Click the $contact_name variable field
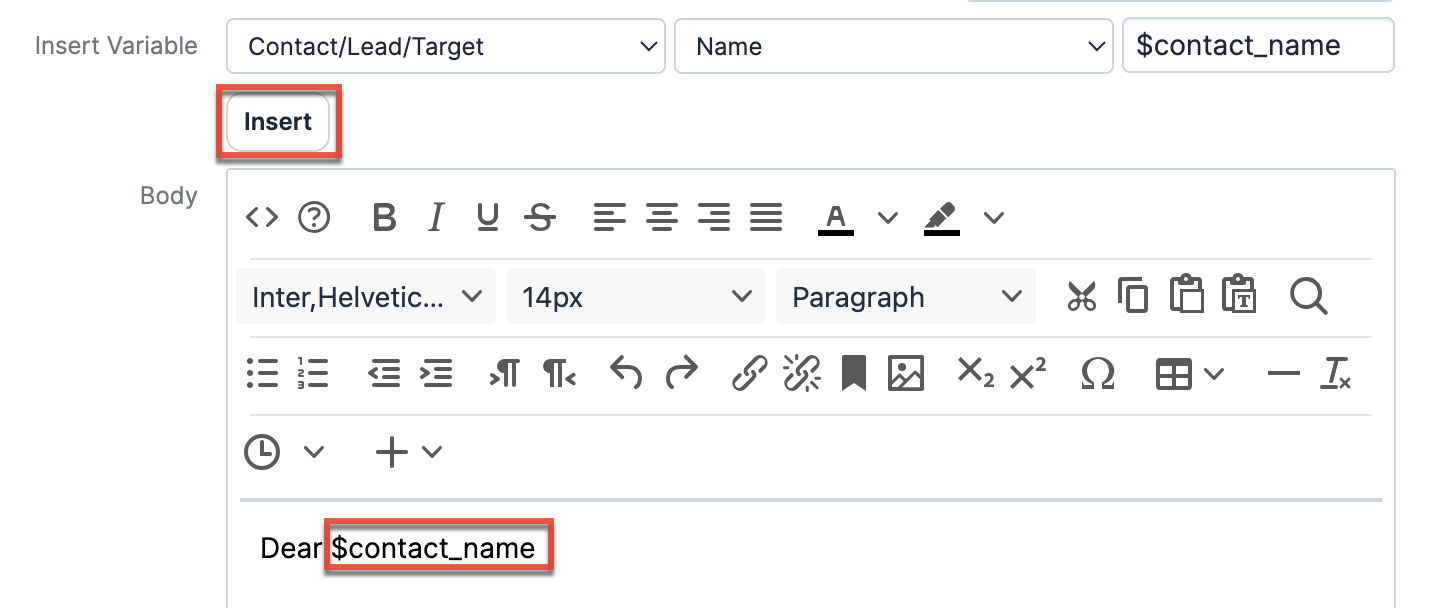This screenshot has width=1434, height=608. [x=1257, y=46]
